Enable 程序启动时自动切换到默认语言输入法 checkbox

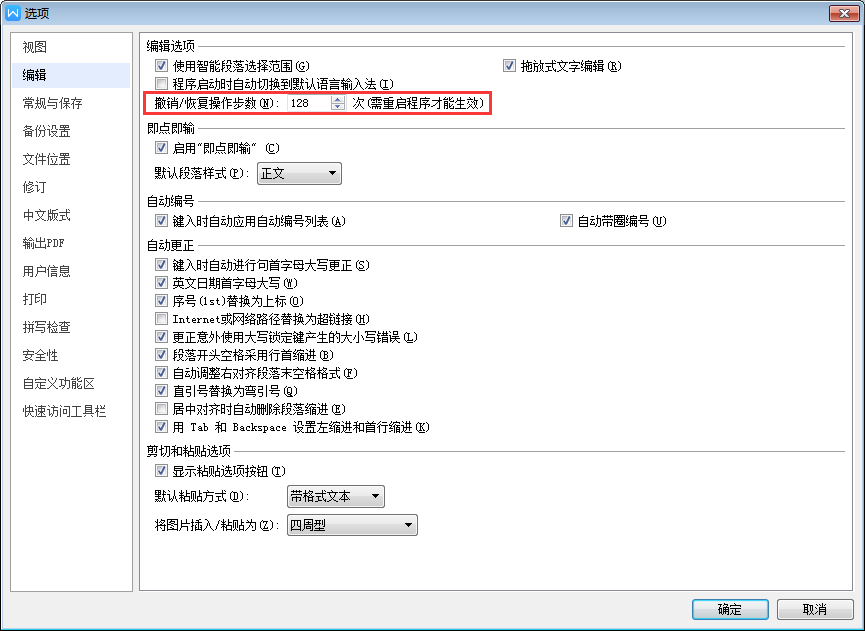[x=161, y=84]
